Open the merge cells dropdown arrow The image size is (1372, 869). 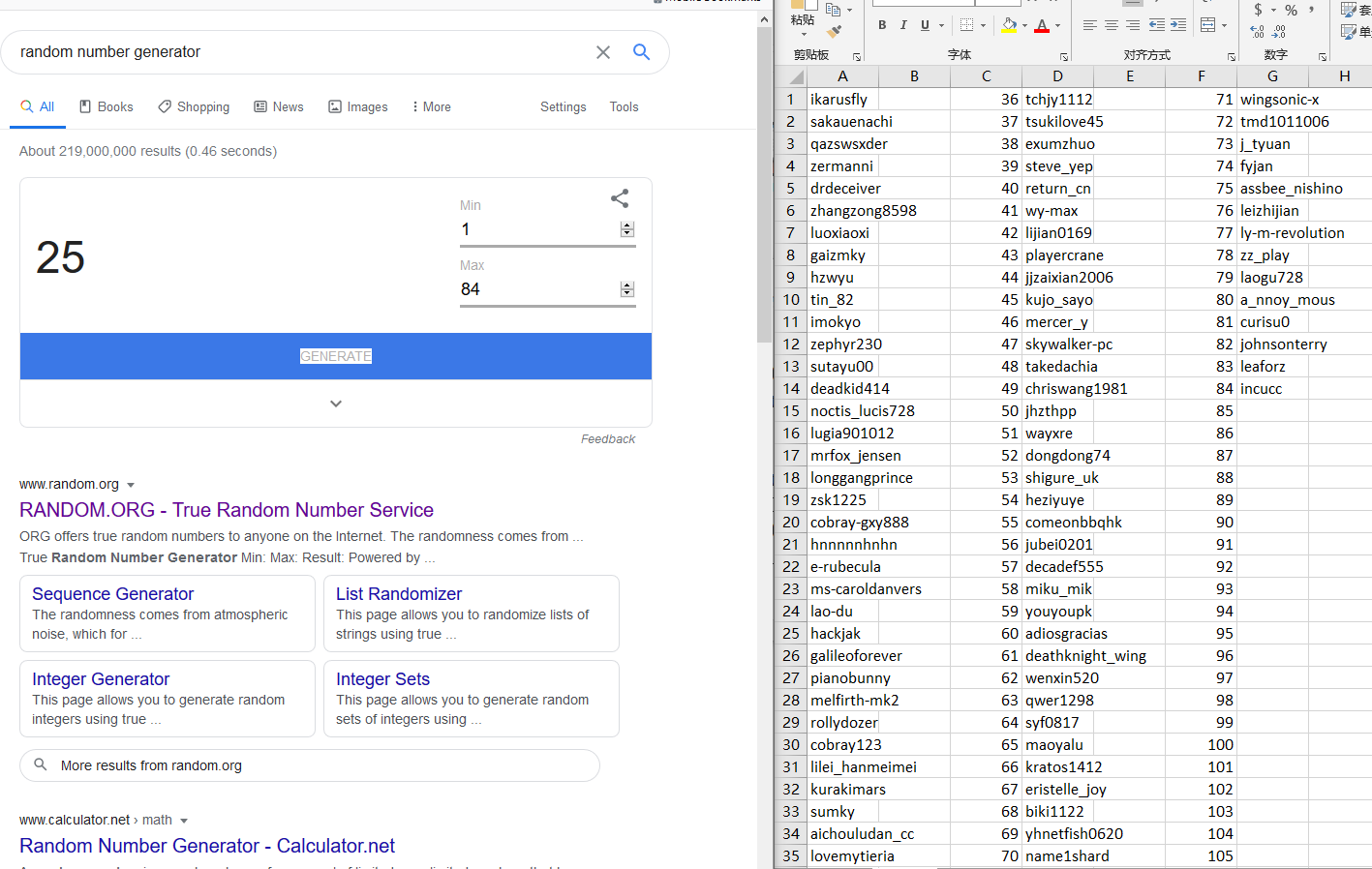[x=1224, y=25]
